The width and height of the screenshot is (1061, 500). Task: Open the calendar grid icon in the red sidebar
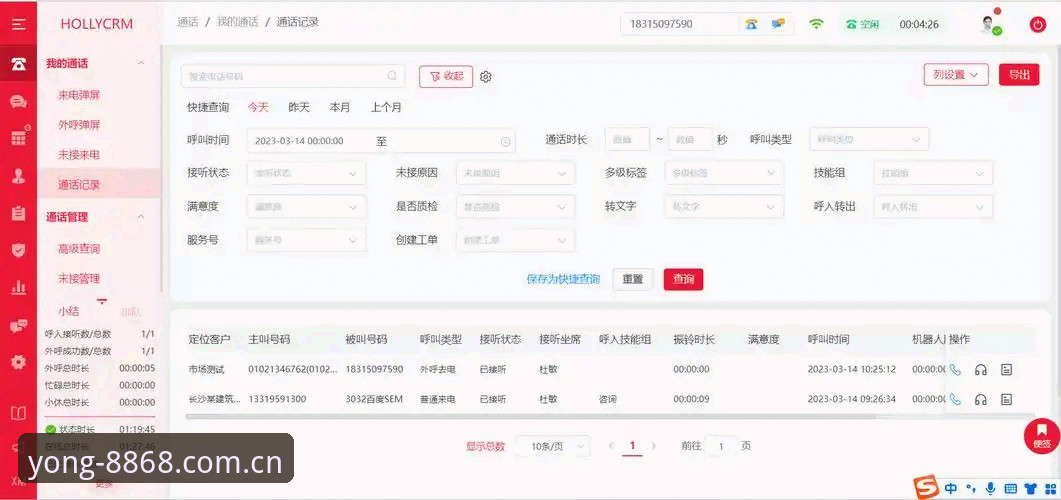coord(18,138)
